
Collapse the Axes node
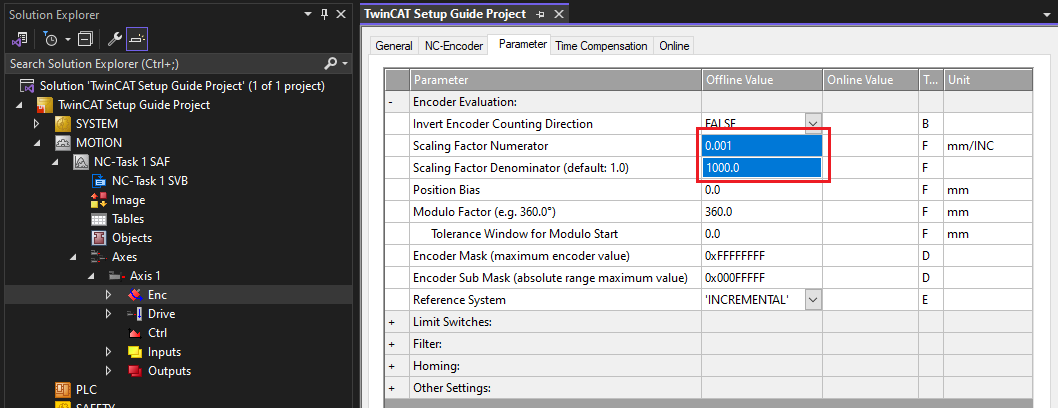pos(74,257)
